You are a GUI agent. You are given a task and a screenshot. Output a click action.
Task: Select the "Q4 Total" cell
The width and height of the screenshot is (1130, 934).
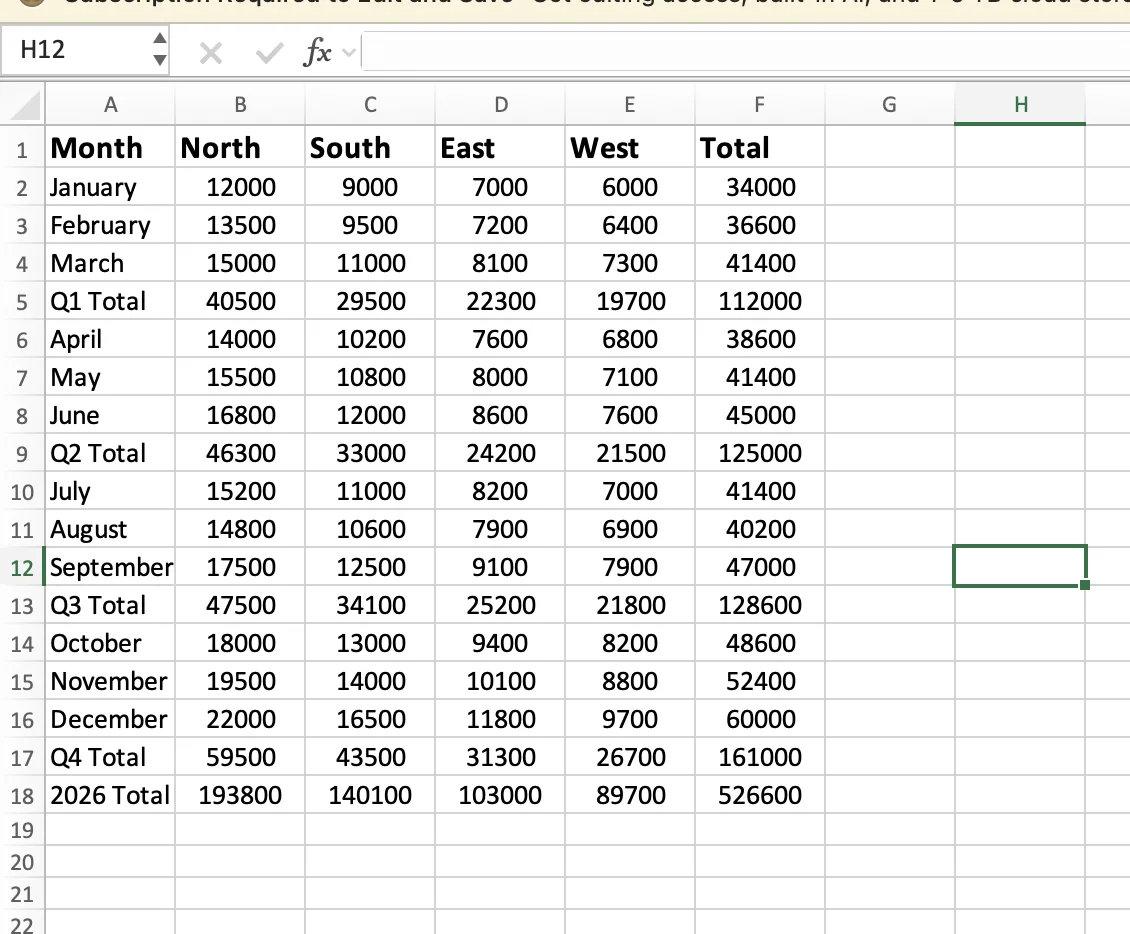[110, 757]
